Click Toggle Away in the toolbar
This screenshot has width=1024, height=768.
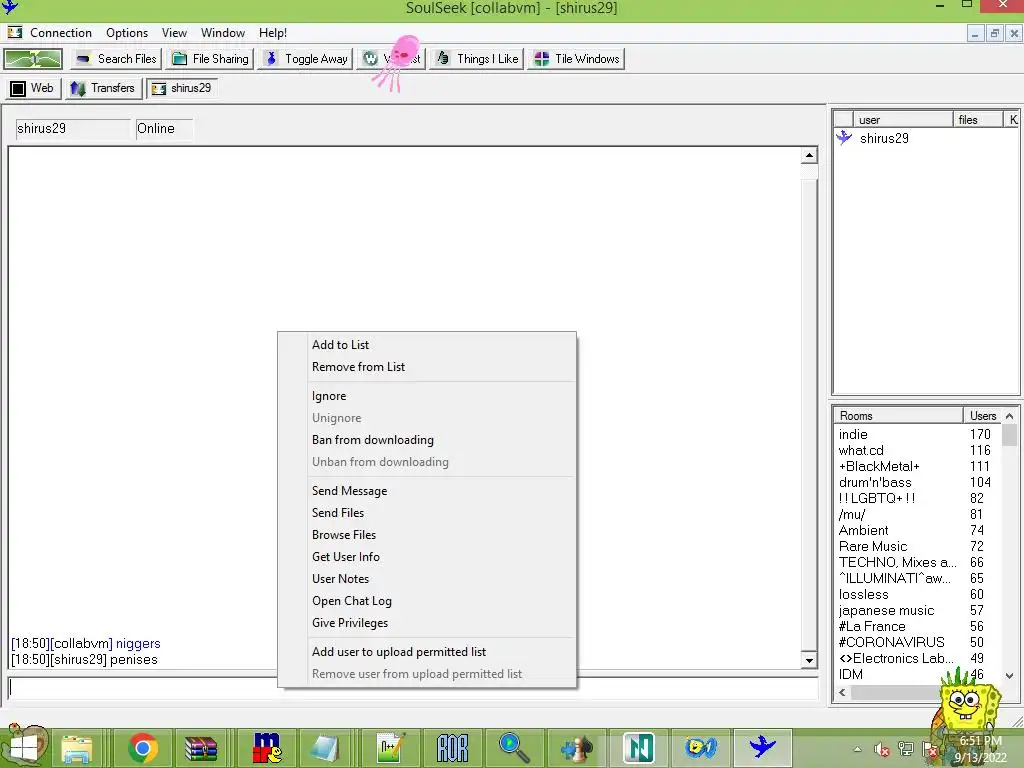tap(306, 59)
